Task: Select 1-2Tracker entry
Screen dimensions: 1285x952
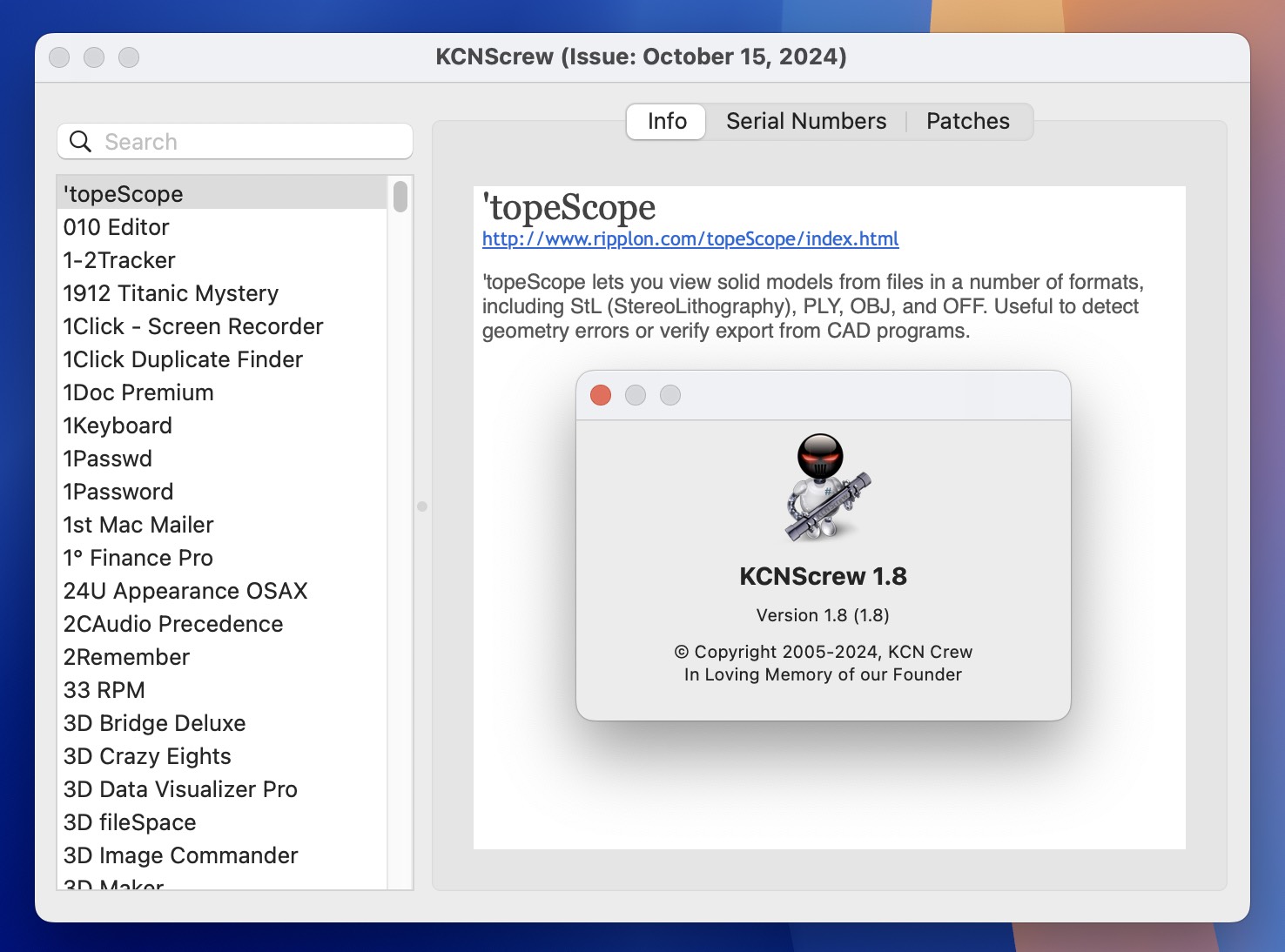Action: (222, 259)
